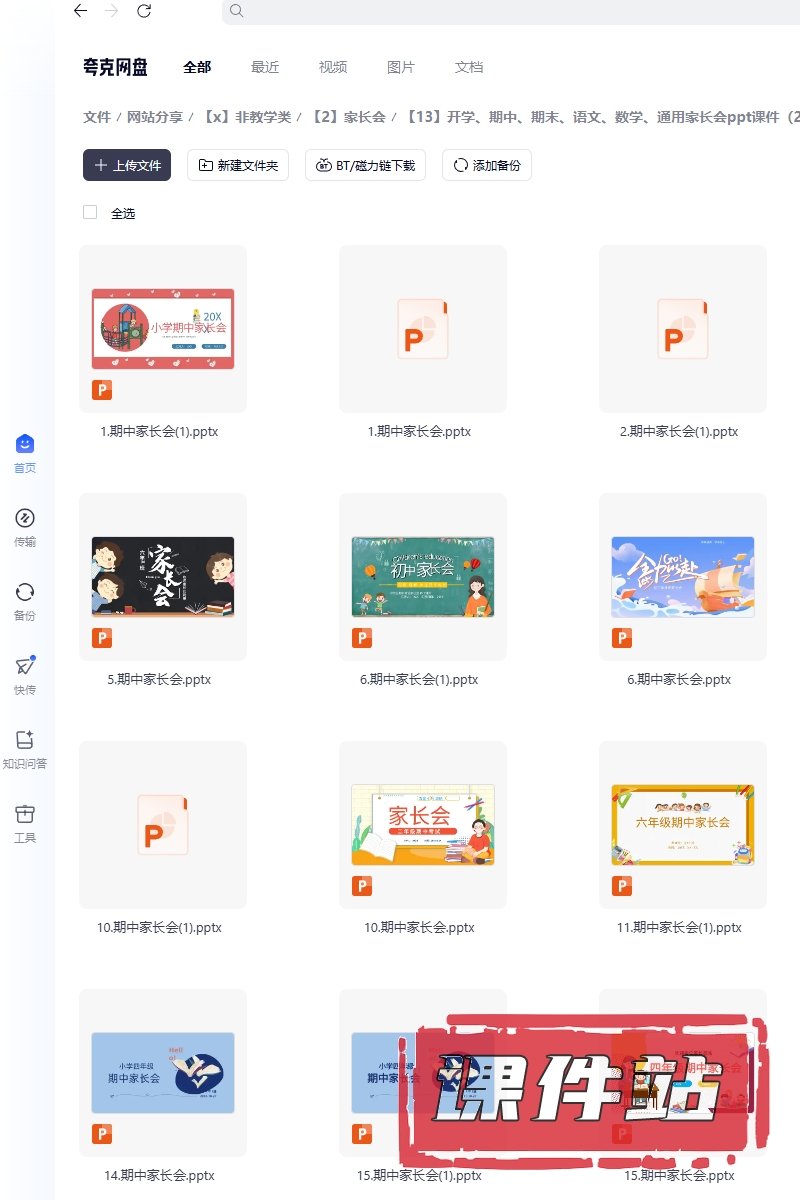Open the 5.期中家长会.pptx thumbnail

[163, 577]
